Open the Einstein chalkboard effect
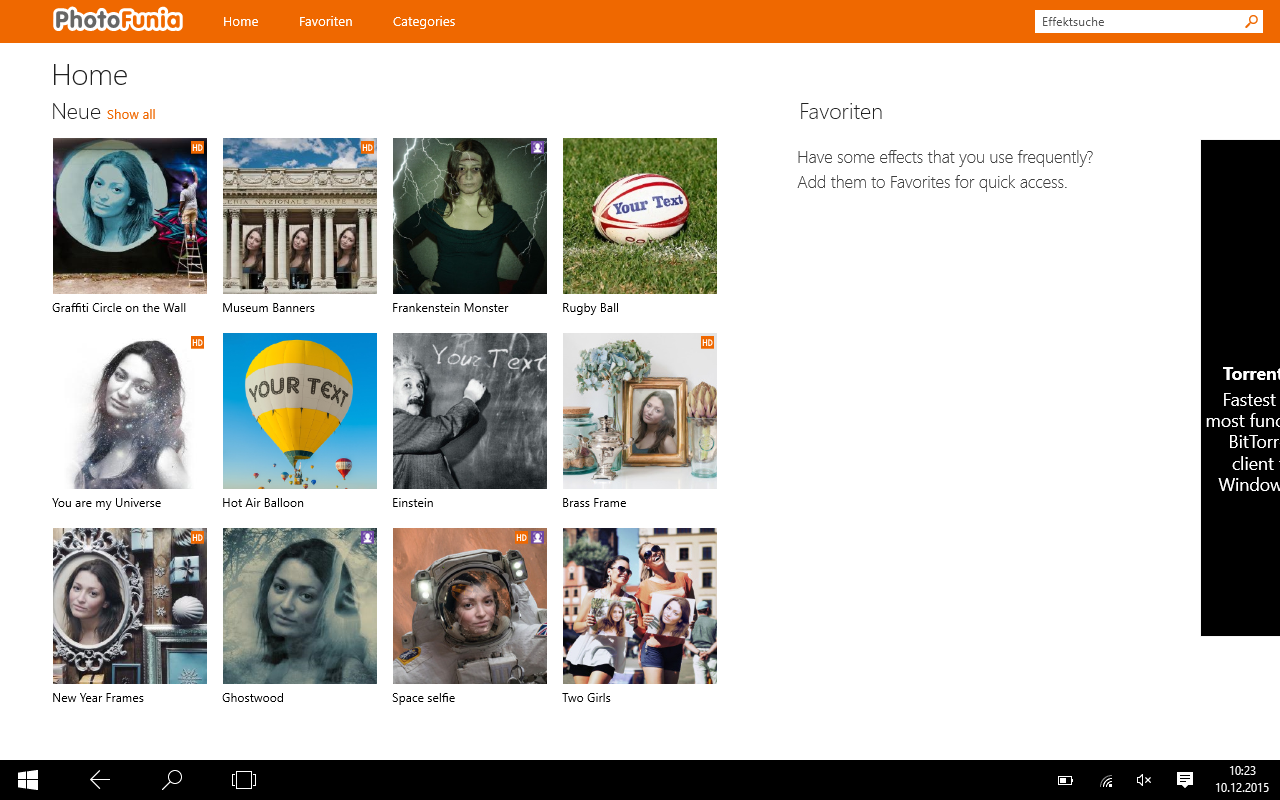This screenshot has height=800, width=1280. [x=470, y=411]
